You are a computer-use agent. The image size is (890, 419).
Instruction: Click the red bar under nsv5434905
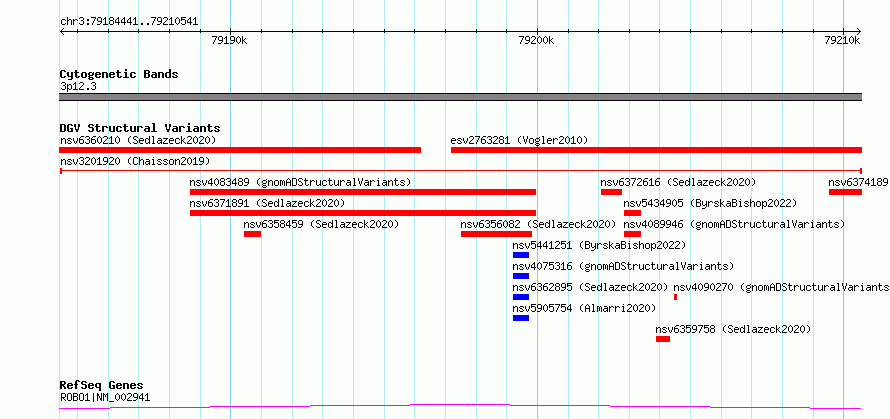click(632, 213)
